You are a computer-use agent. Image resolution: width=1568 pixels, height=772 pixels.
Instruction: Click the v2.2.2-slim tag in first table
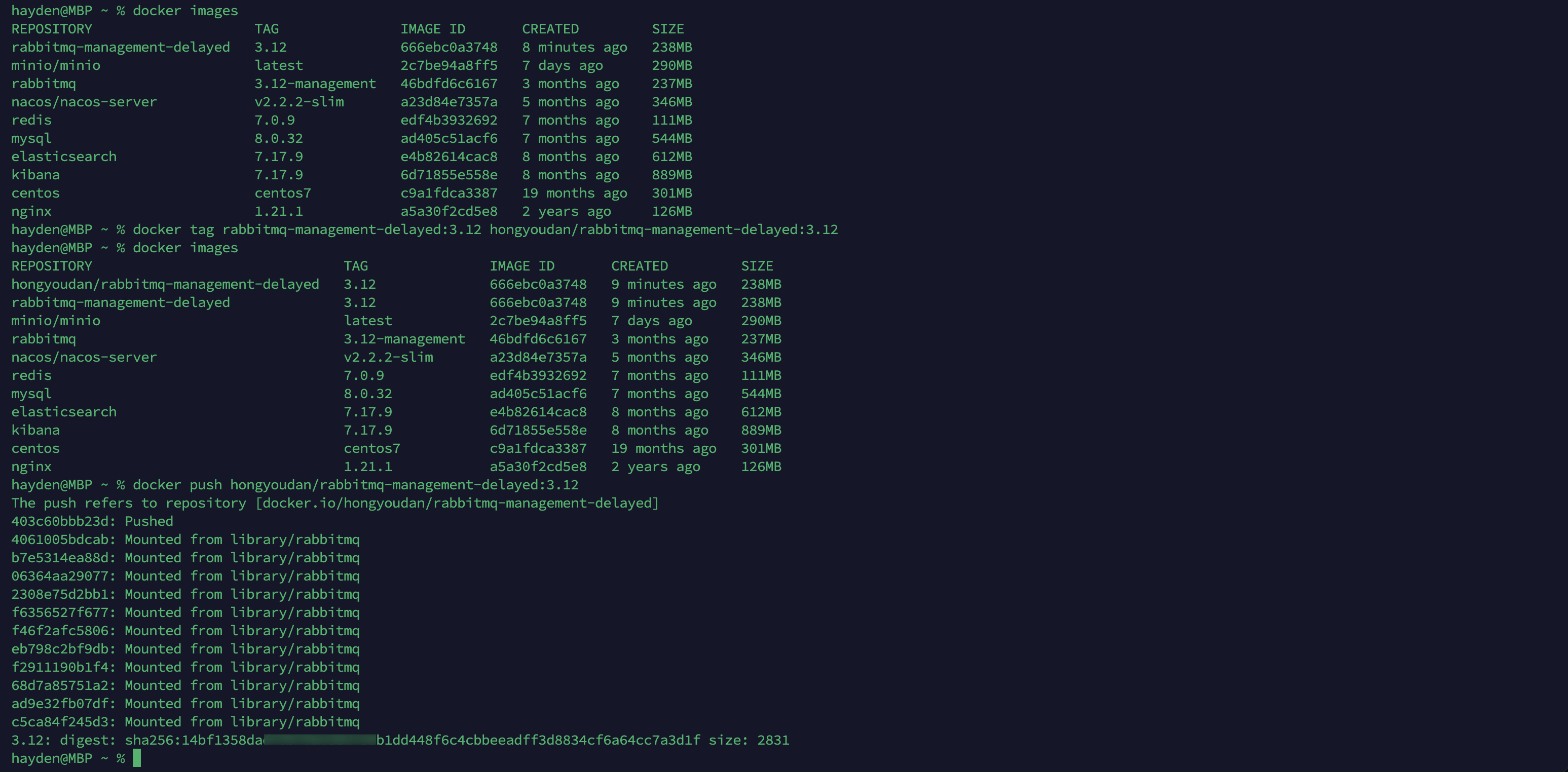click(x=299, y=102)
